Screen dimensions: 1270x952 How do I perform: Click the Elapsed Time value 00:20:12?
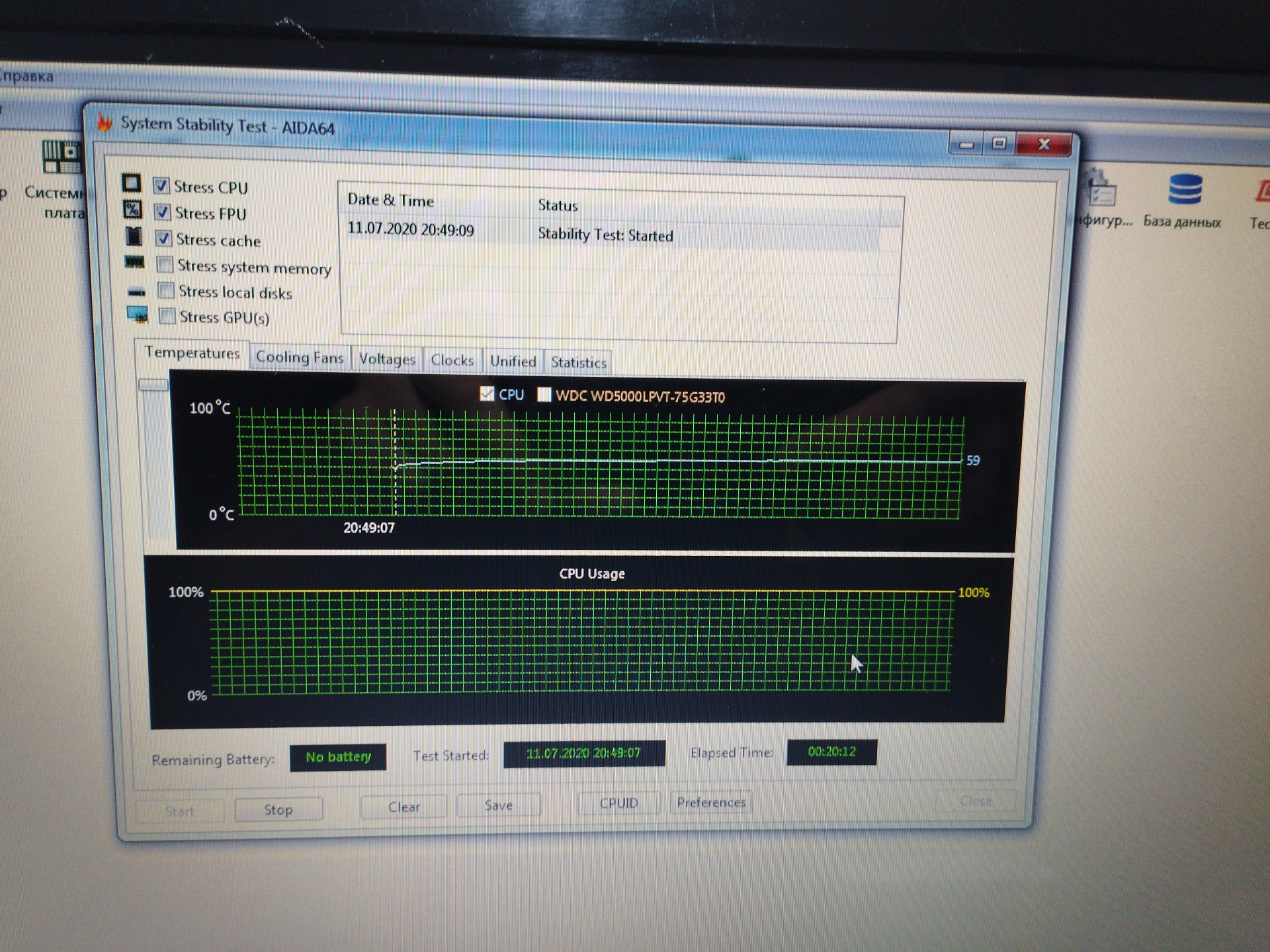tap(831, 752)
